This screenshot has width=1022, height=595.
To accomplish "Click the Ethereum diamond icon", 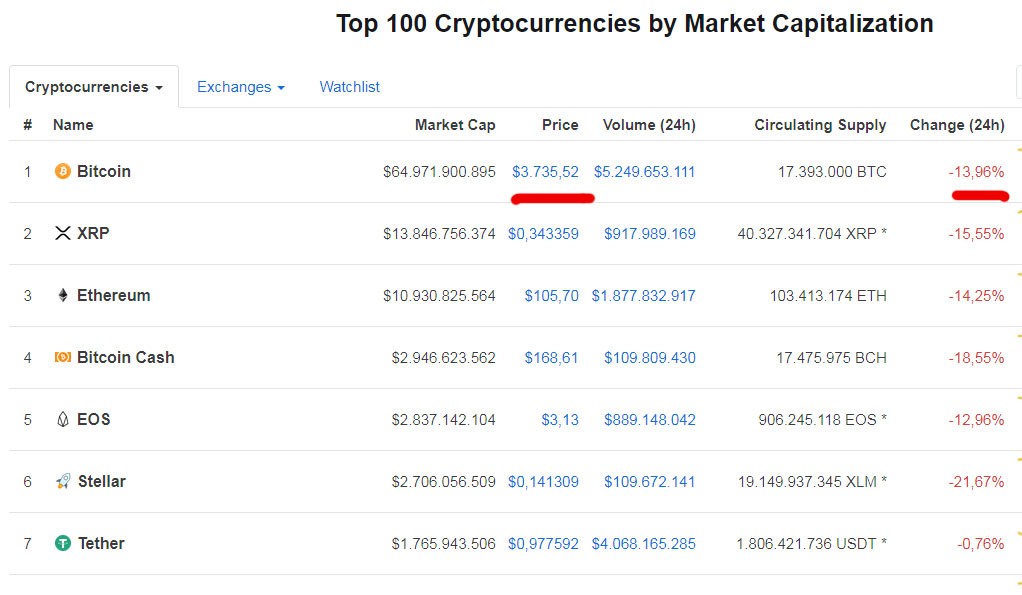I will (x=62, y=295).
